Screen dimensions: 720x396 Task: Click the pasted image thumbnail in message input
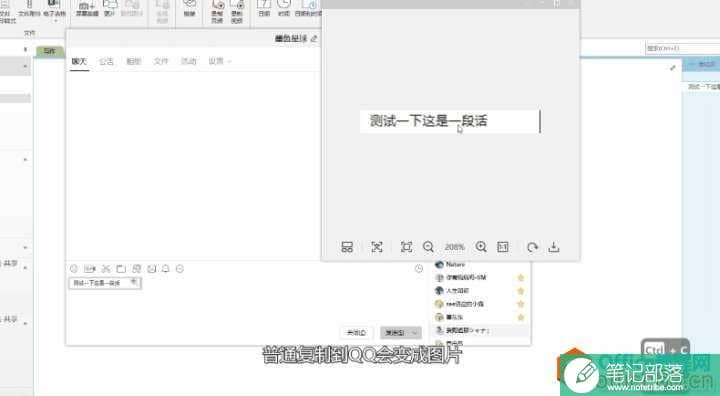[x=105, y=283]
